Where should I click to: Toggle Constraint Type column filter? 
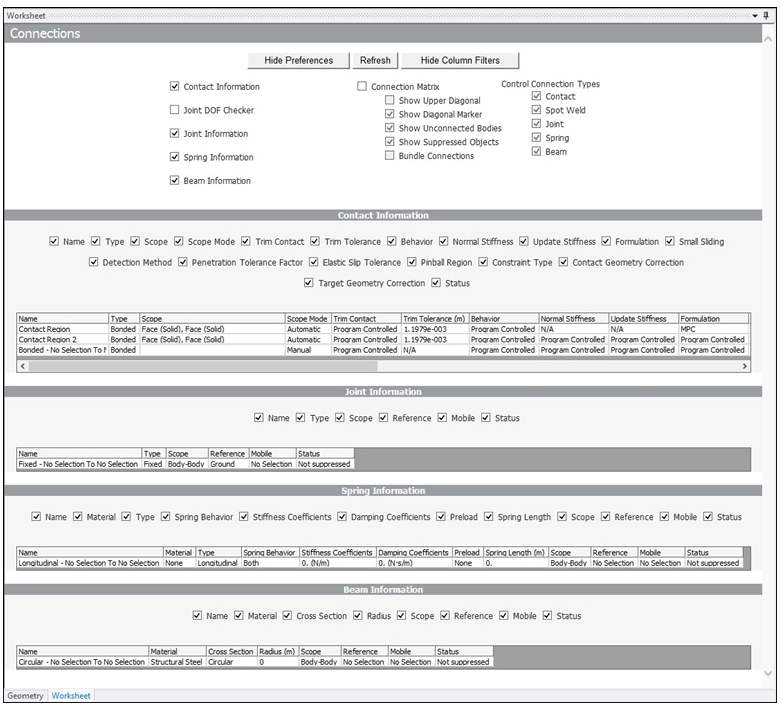pyautogui.click(x=483, y=262)
